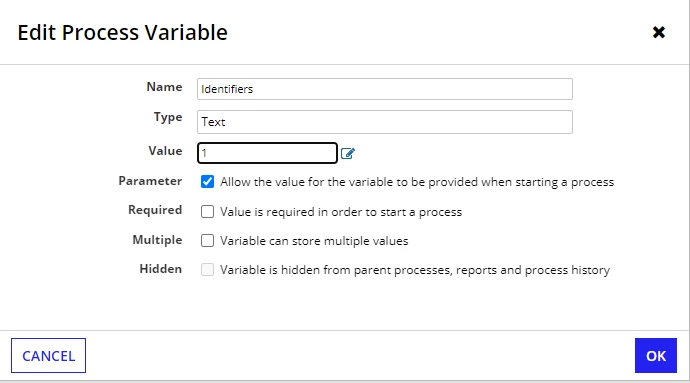
Task: Click the Edit Process Variable title
Action: pos(122,33)
